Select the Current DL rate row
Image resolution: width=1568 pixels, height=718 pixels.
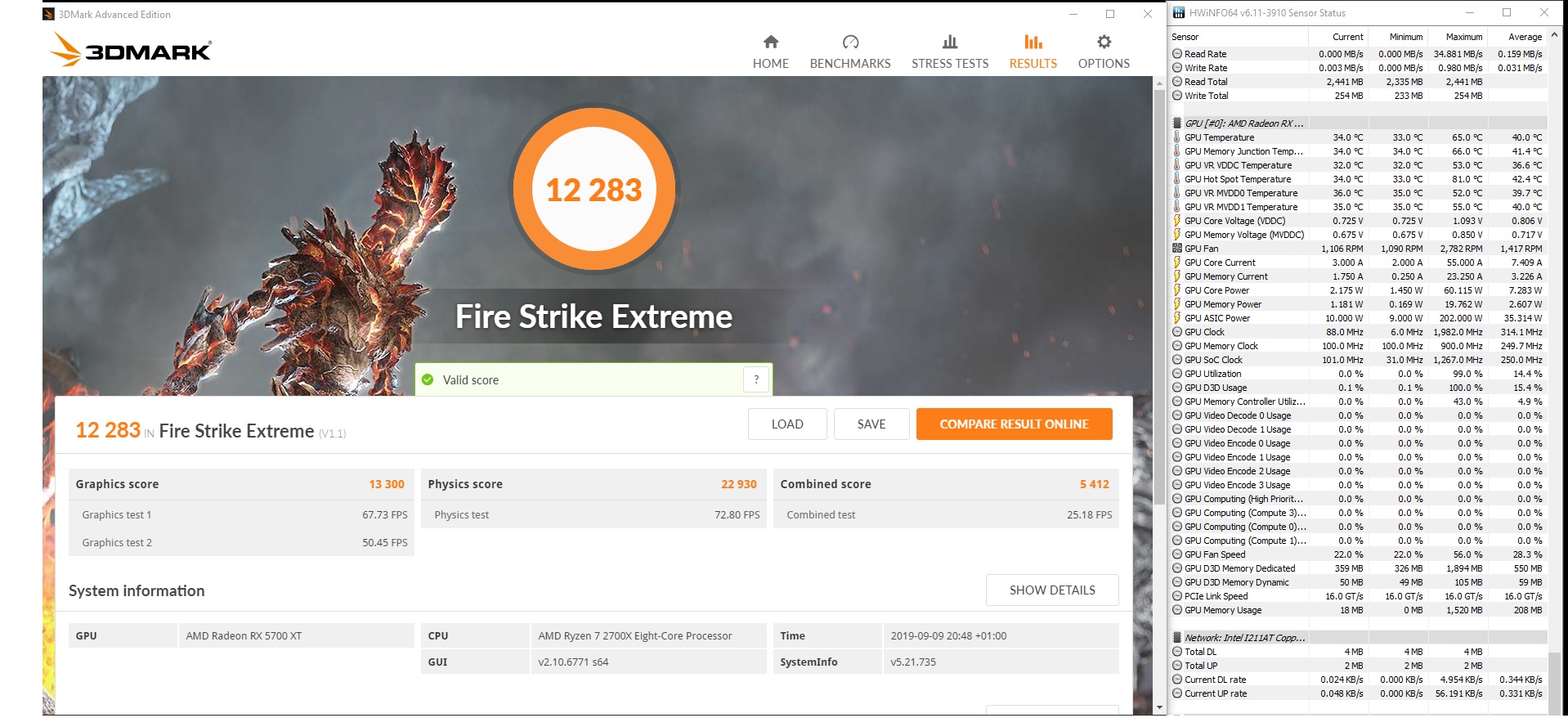click(1358, 680)
